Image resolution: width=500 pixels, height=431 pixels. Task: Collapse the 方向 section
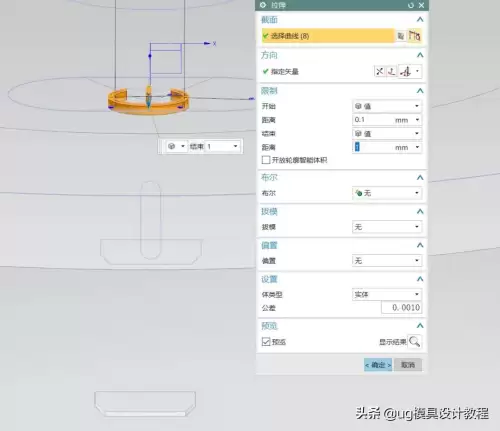pyautogui.click(x=420, y=55)
